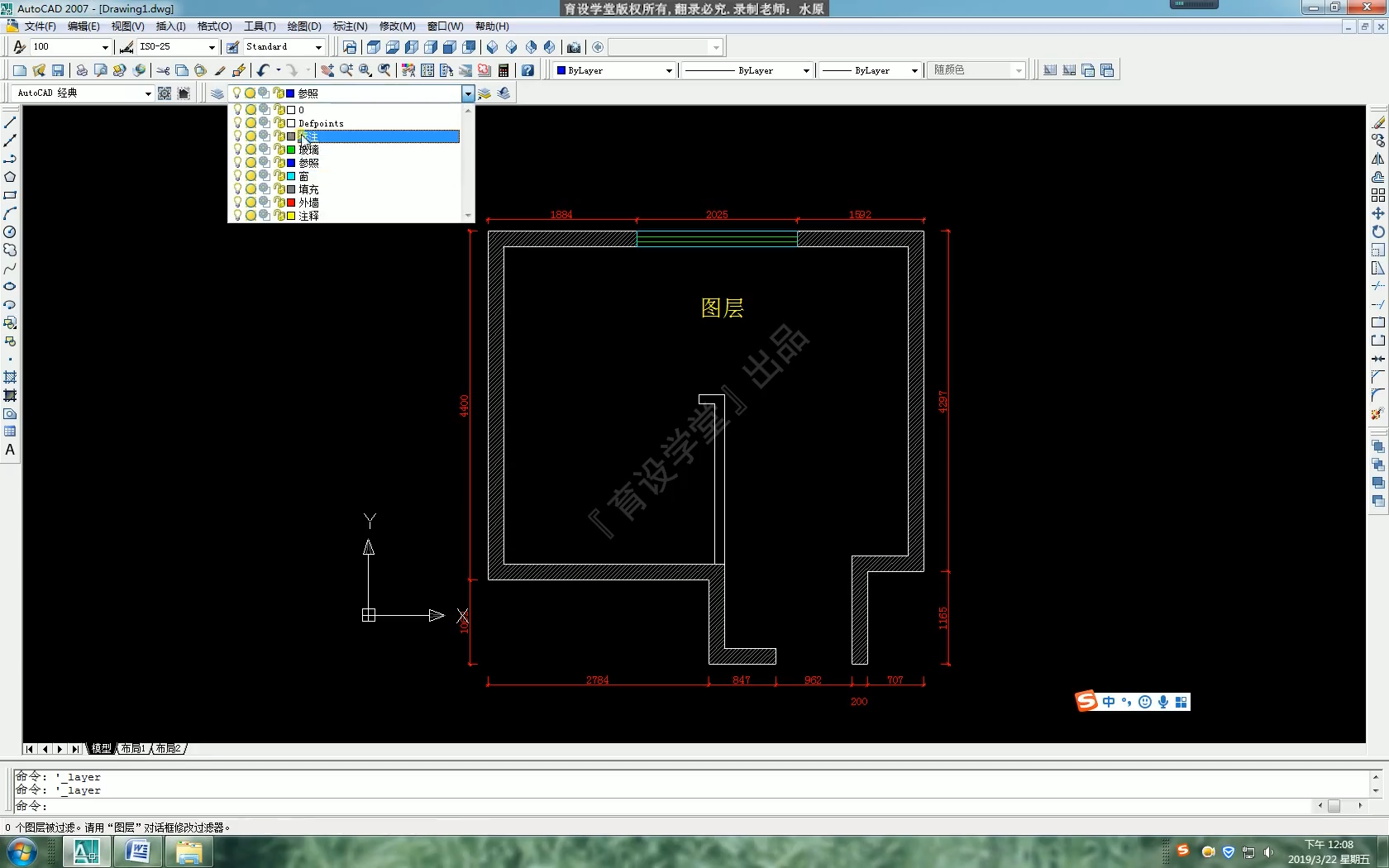Open the file explorer taskbar button
This screenshot has width=1389, height=868.
[189, 851]
